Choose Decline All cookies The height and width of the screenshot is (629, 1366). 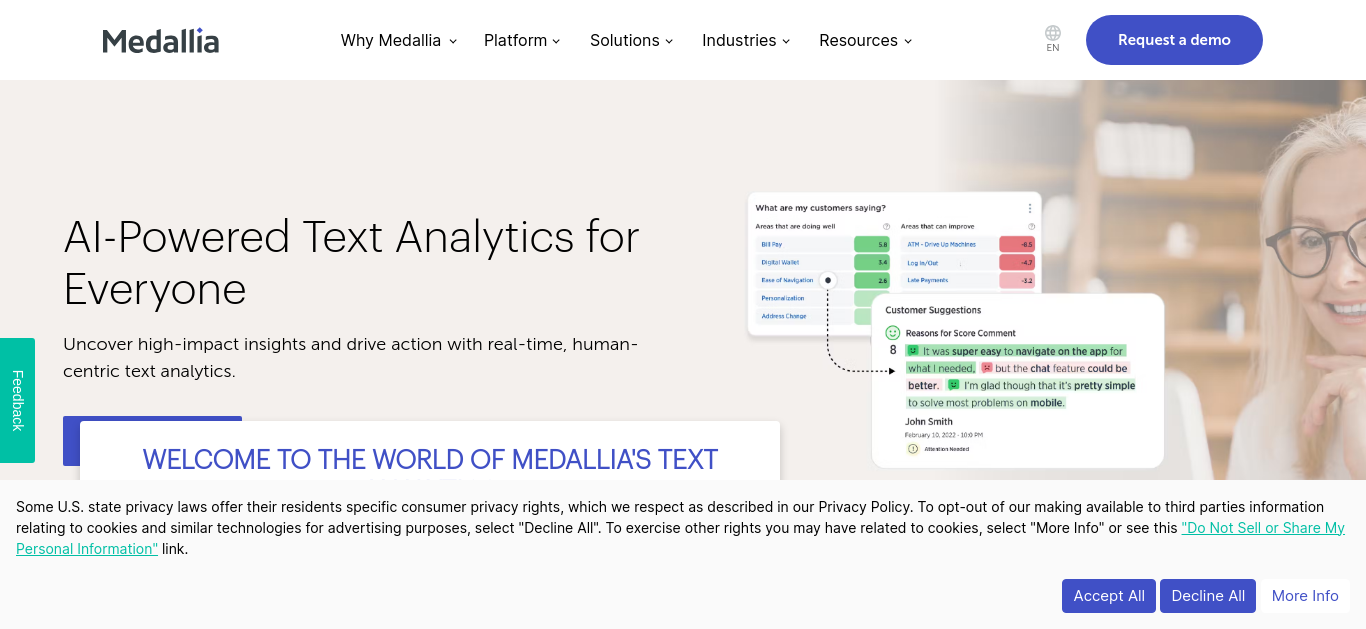1208,596
